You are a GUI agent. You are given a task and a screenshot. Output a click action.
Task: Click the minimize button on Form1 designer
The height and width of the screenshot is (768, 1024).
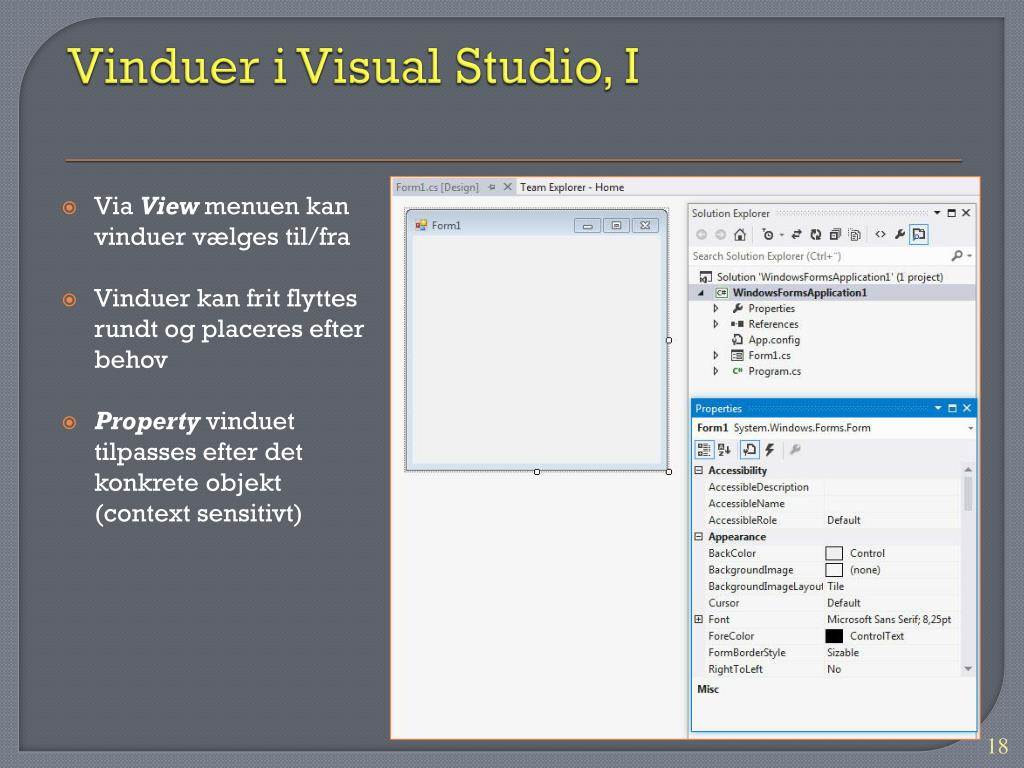588,226
